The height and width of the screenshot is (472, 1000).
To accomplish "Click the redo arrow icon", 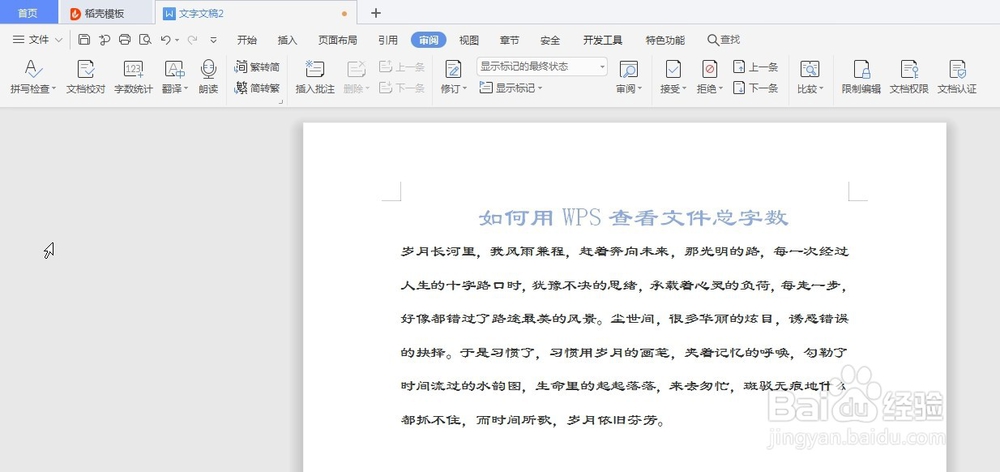I will pyautogui.click(x=192, y=40).
